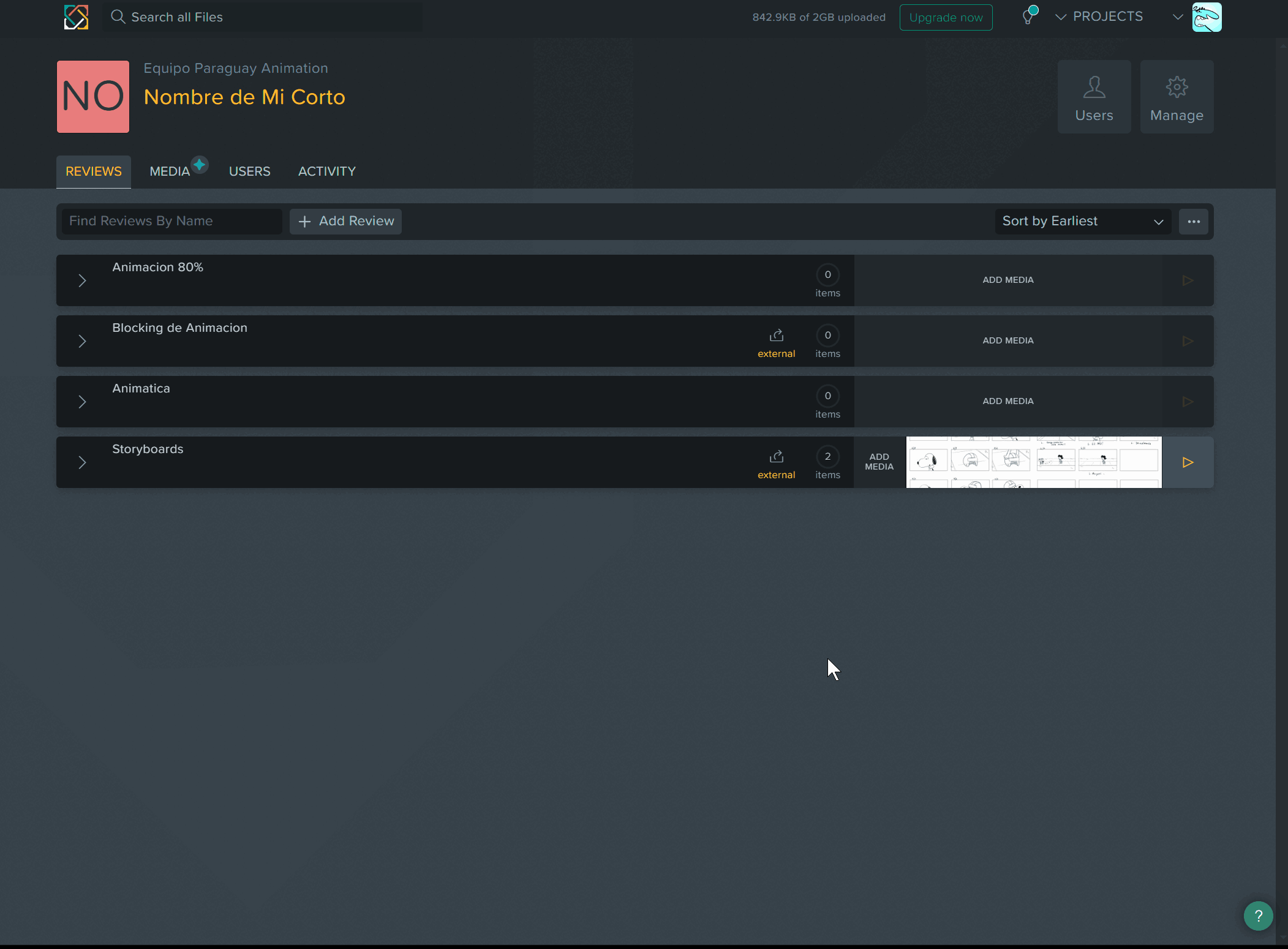Viewport: 1288px width, 949px height.
Task: Open the Sort by Earliest dropdown
Action: (x=1082, y=222)
